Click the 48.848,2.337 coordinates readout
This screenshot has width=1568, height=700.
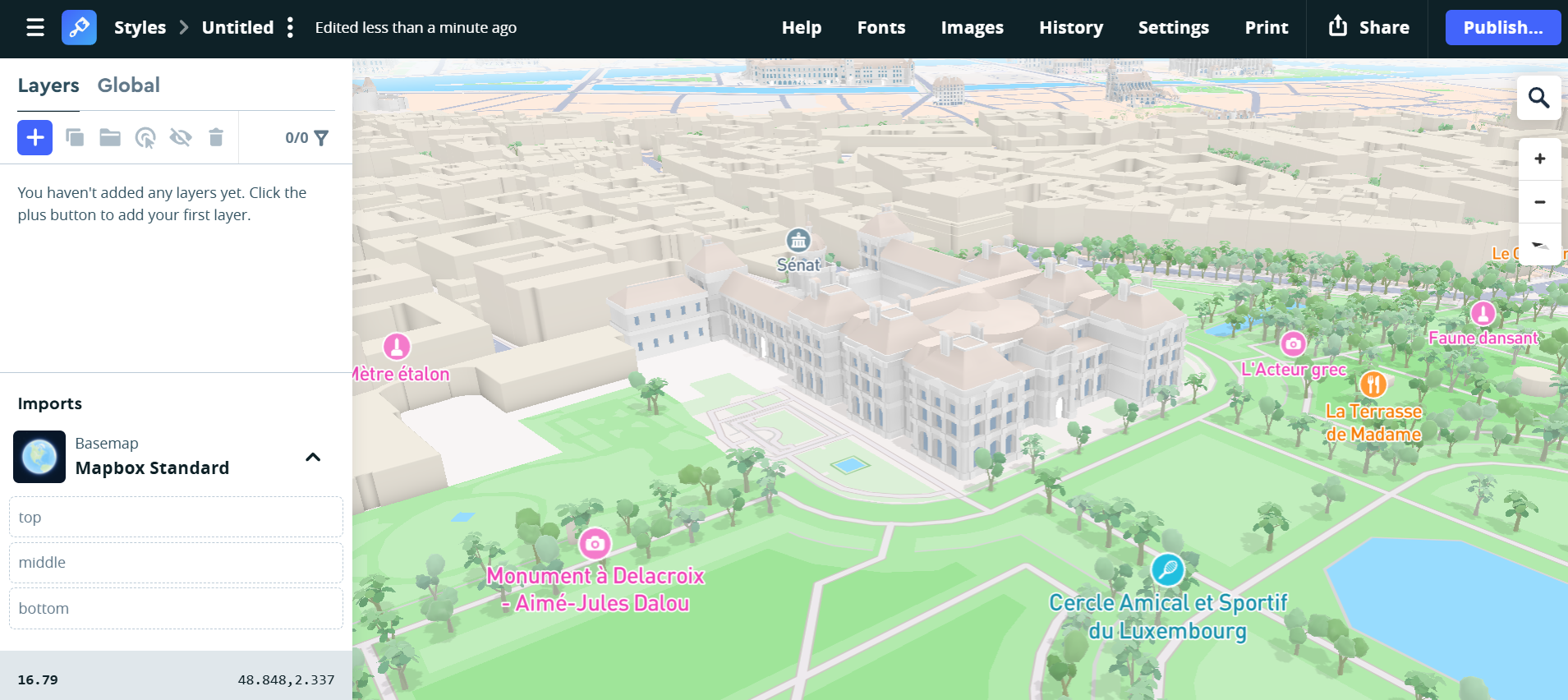(x=286, y=680)
